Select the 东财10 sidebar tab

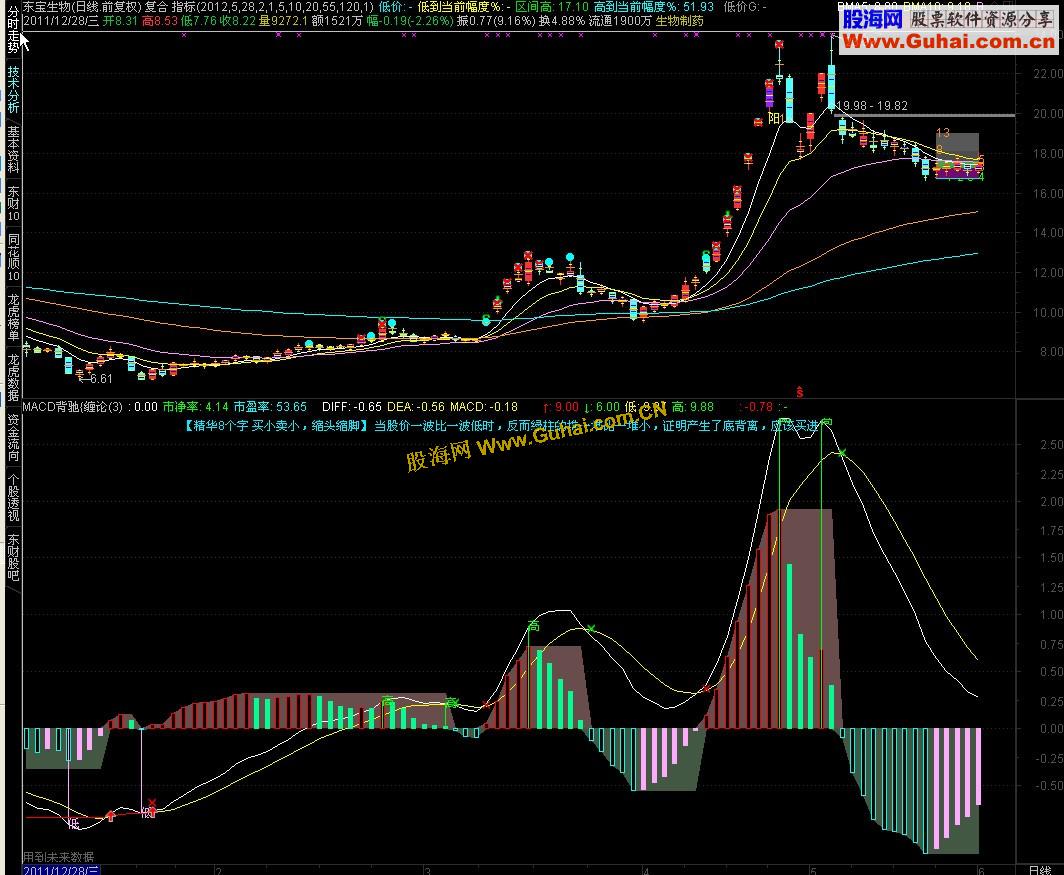(x=13, y=203)
